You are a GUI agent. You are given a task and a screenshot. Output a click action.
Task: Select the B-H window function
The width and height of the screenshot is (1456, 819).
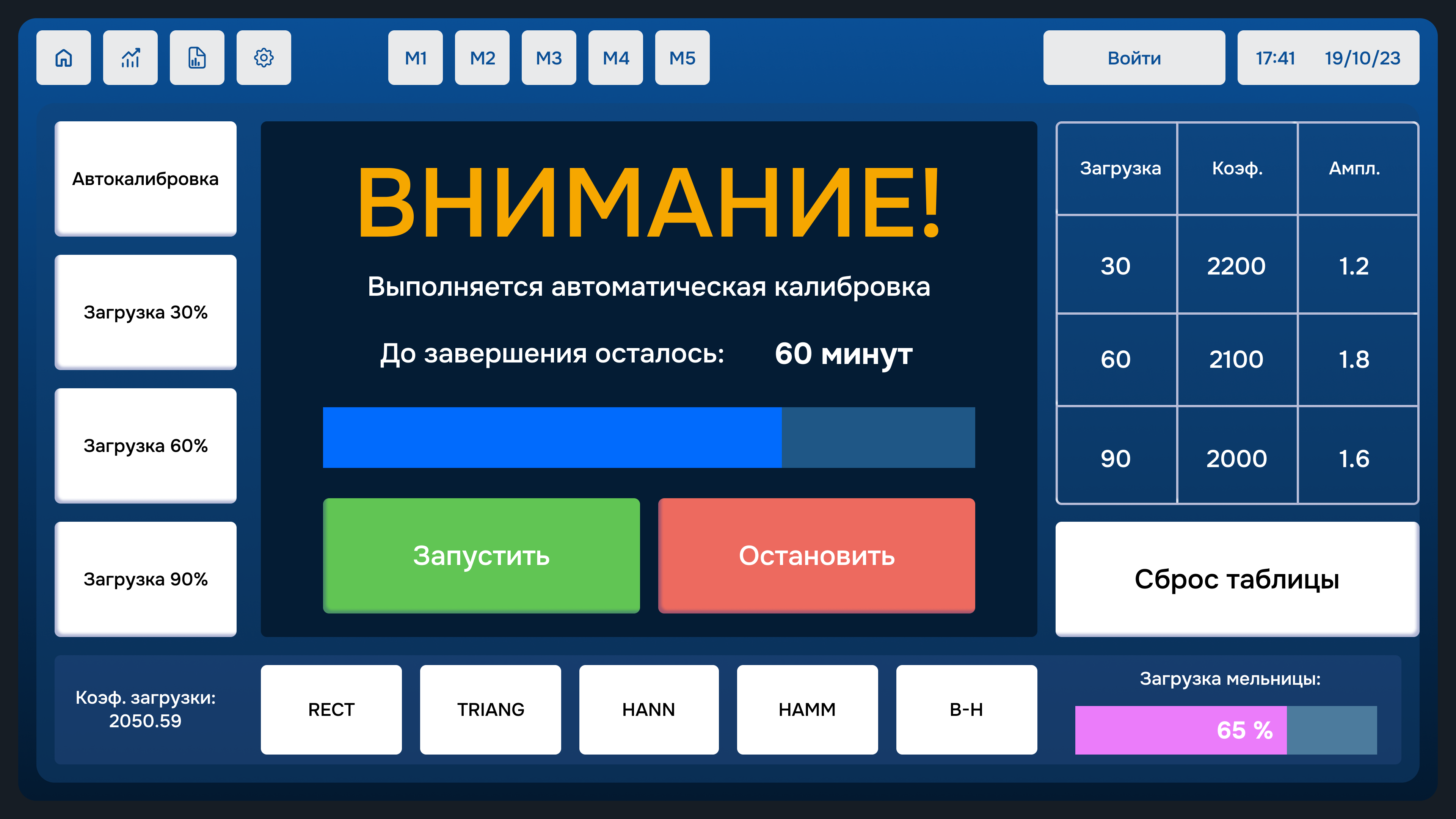click(x=966, y=709)
